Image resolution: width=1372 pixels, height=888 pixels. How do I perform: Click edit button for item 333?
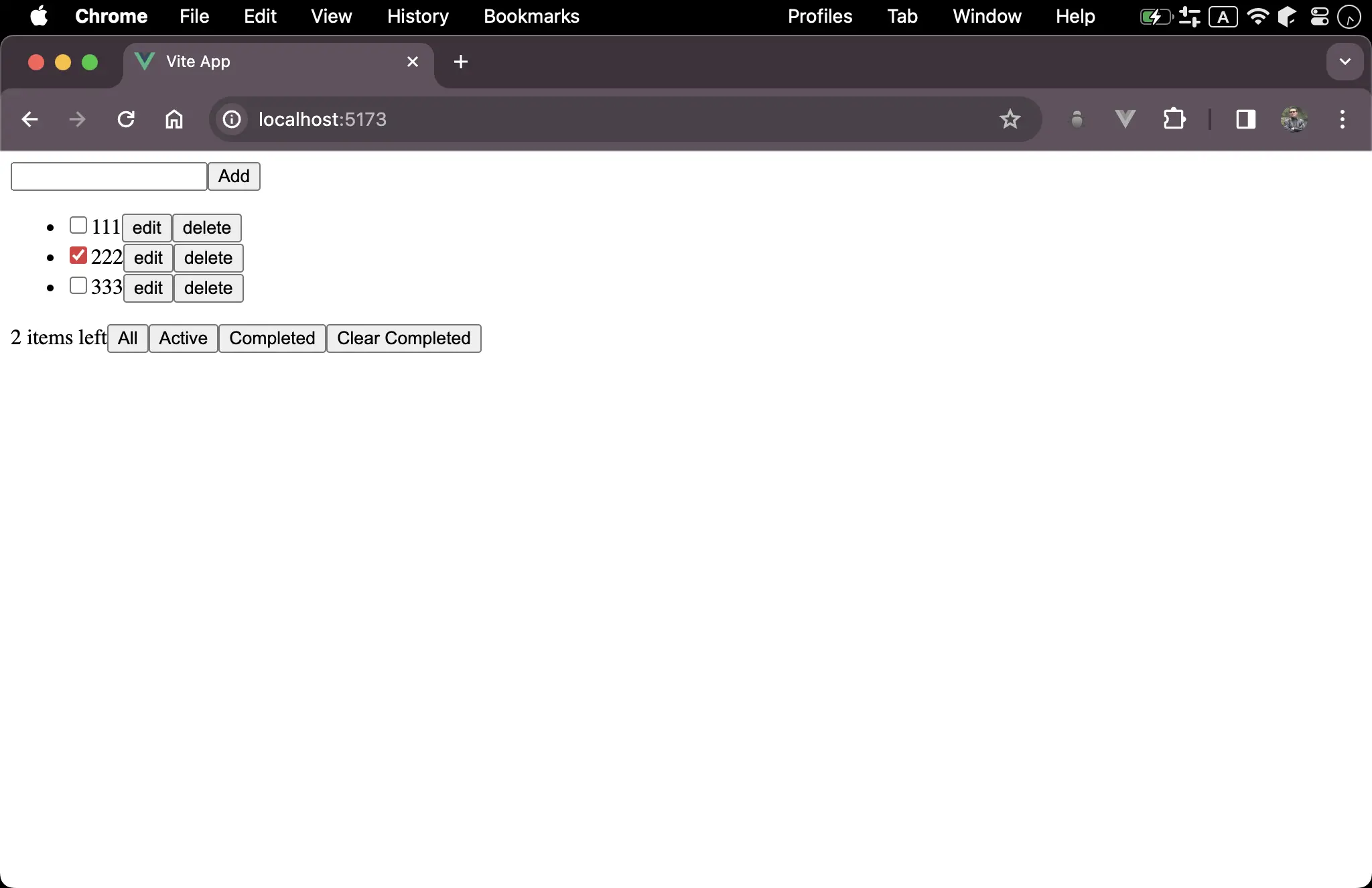point(148,288)
